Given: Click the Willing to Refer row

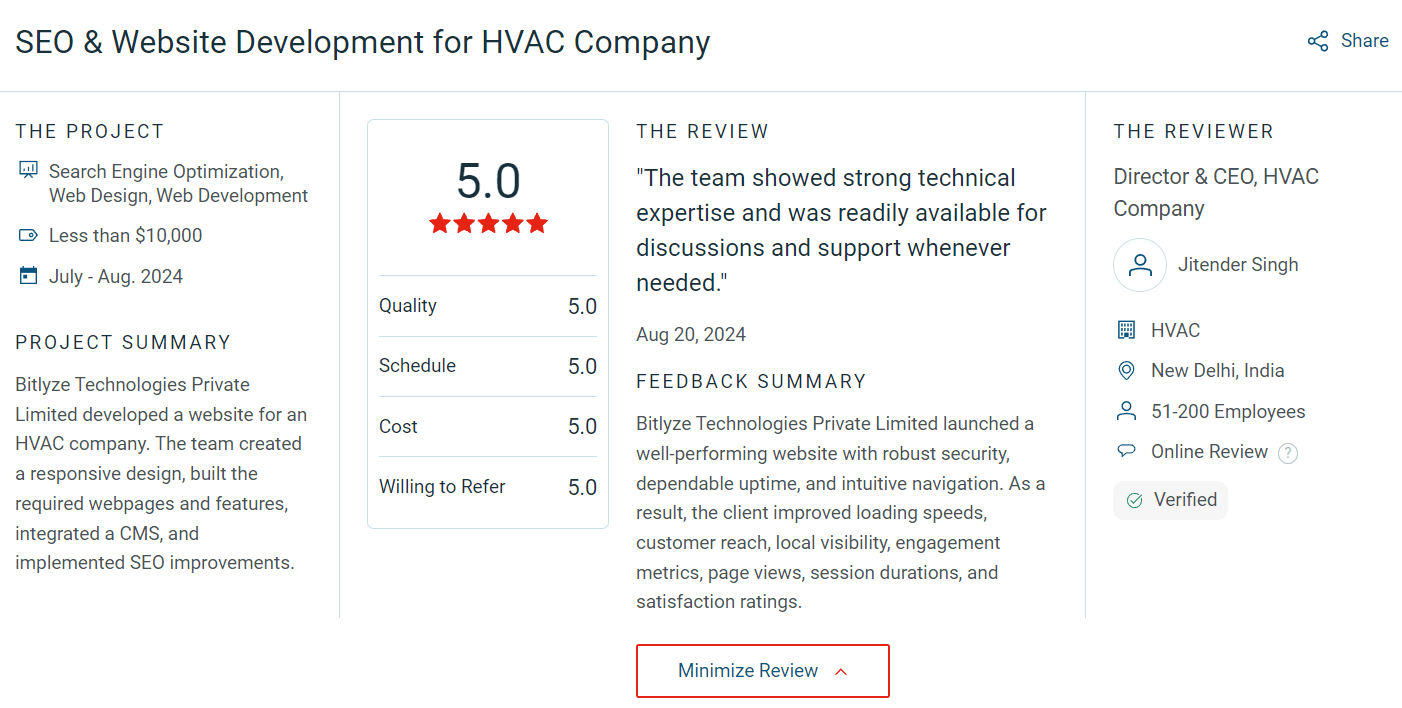Looking at the screenshot, I should tap(487, 487).
